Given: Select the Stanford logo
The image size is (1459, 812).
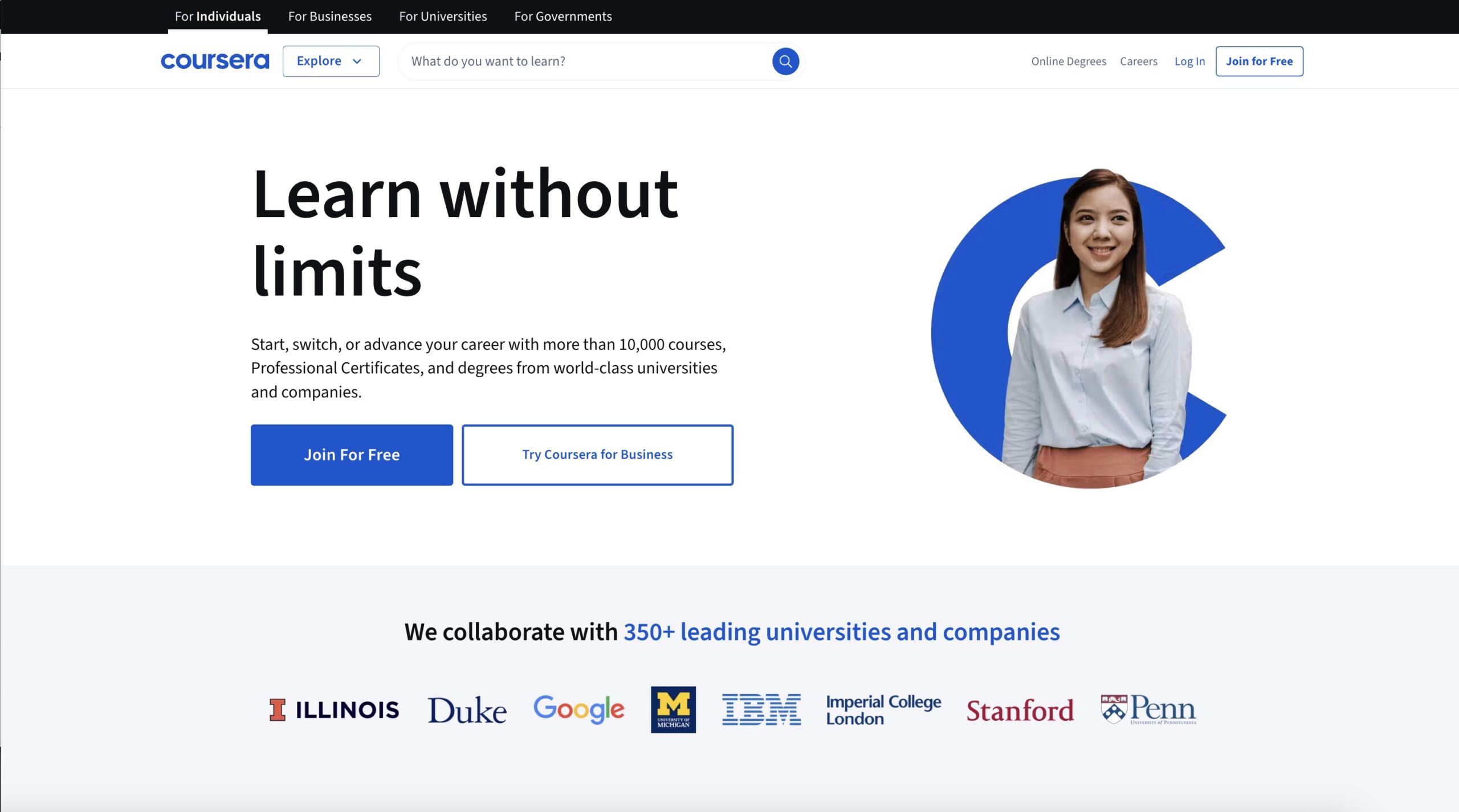Looking at the screenshot, I should tap(1021, 711).
